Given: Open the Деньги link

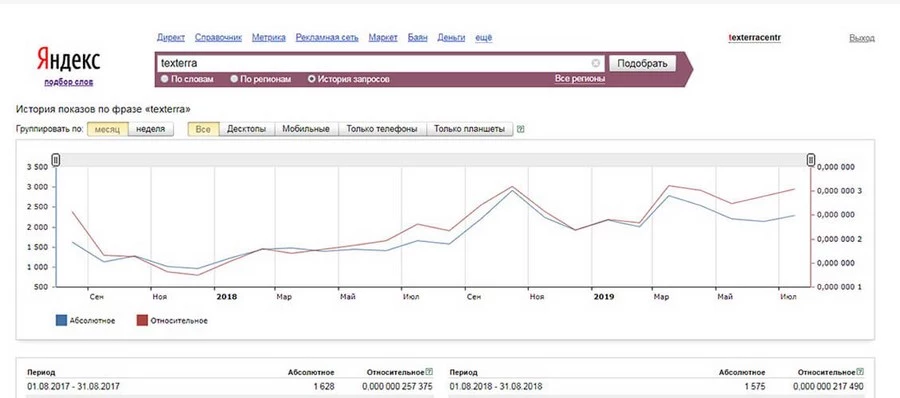Looking at the screenshot, I should 451,38.
